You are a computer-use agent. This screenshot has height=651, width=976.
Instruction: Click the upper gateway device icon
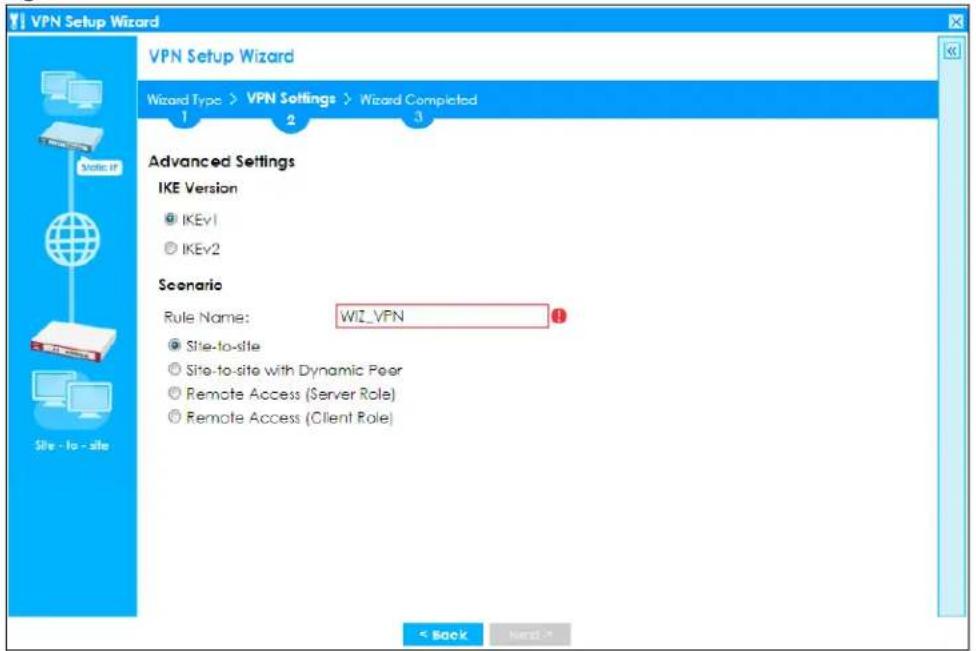click(70, 137)
